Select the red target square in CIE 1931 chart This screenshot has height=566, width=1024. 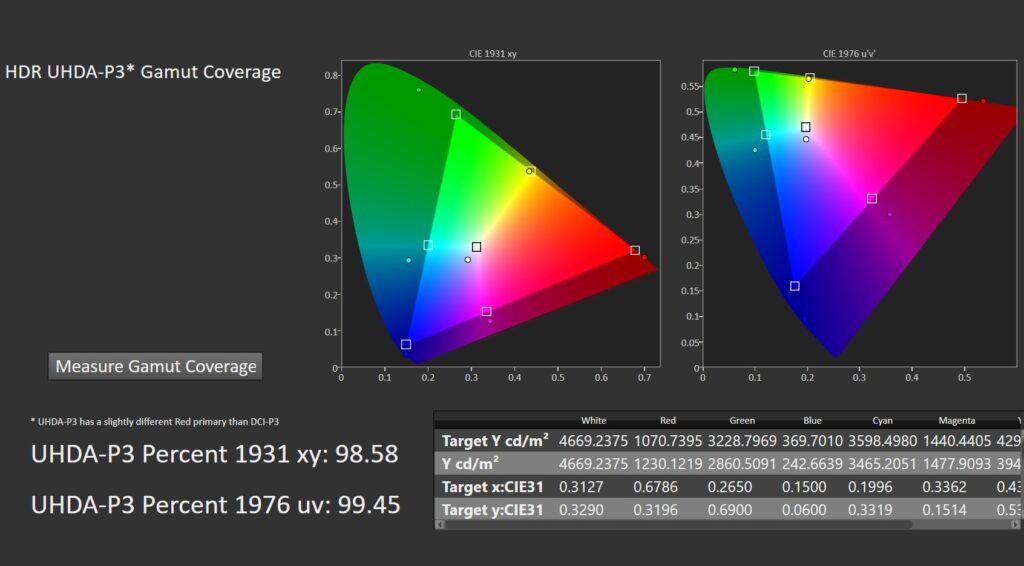(x=635, y=251)
